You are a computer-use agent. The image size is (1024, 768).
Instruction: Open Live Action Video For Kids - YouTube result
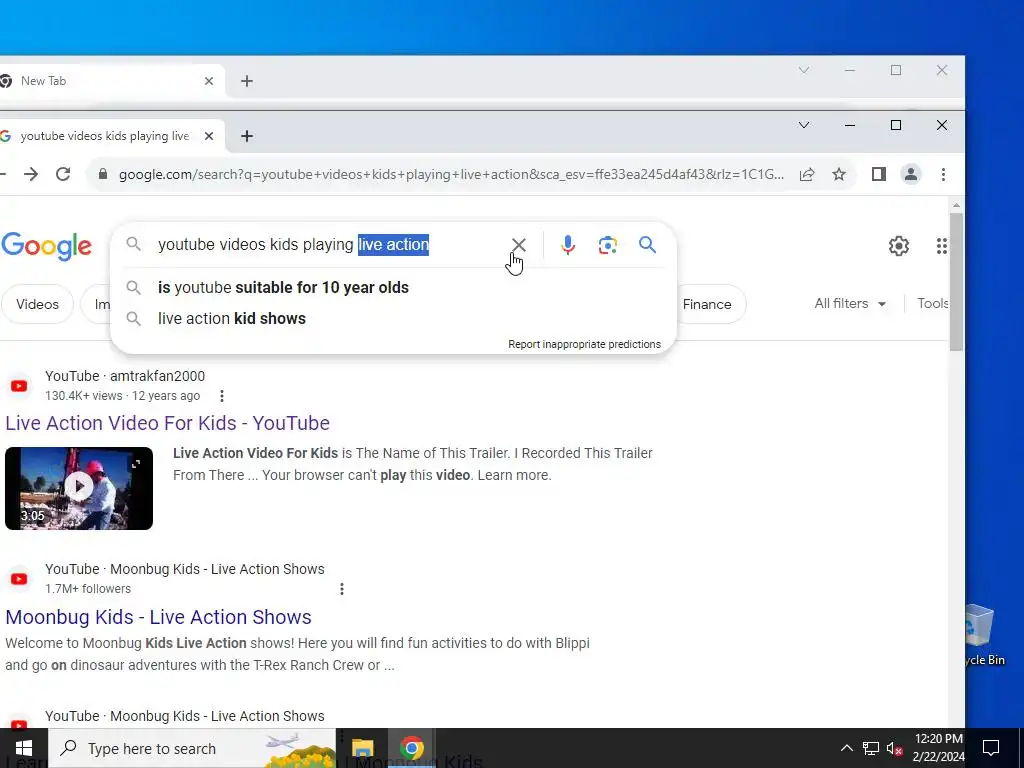click(x=167, y=423)
